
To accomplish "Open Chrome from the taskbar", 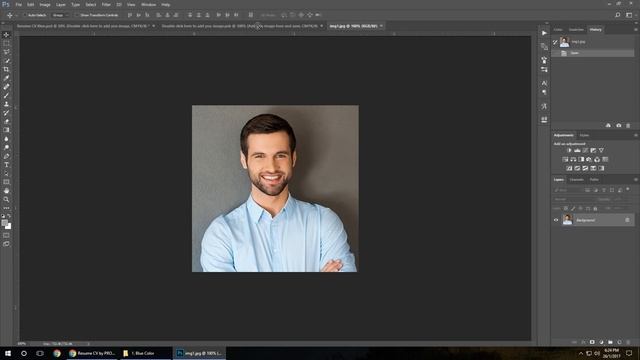I will 57,353.
